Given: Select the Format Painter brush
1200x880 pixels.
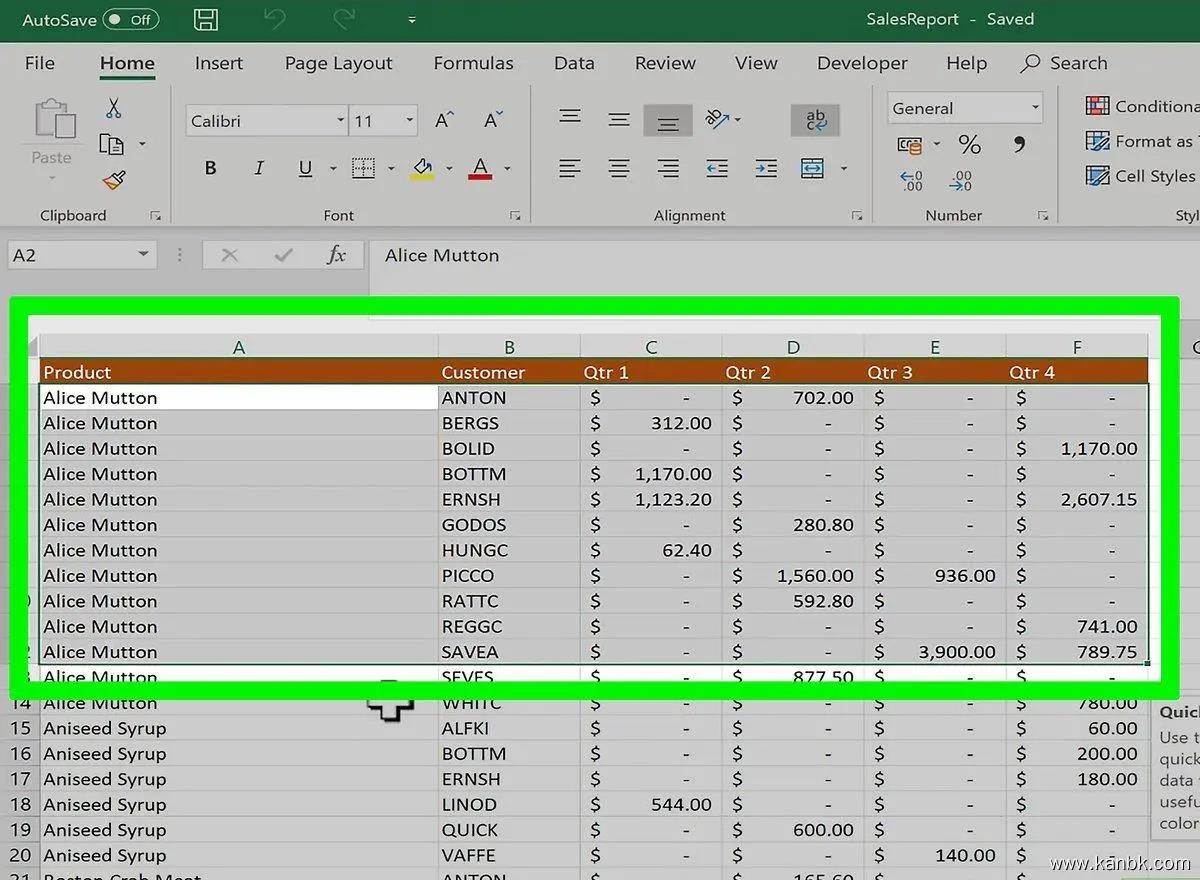Looking at the screenshot, I should 113,181.
